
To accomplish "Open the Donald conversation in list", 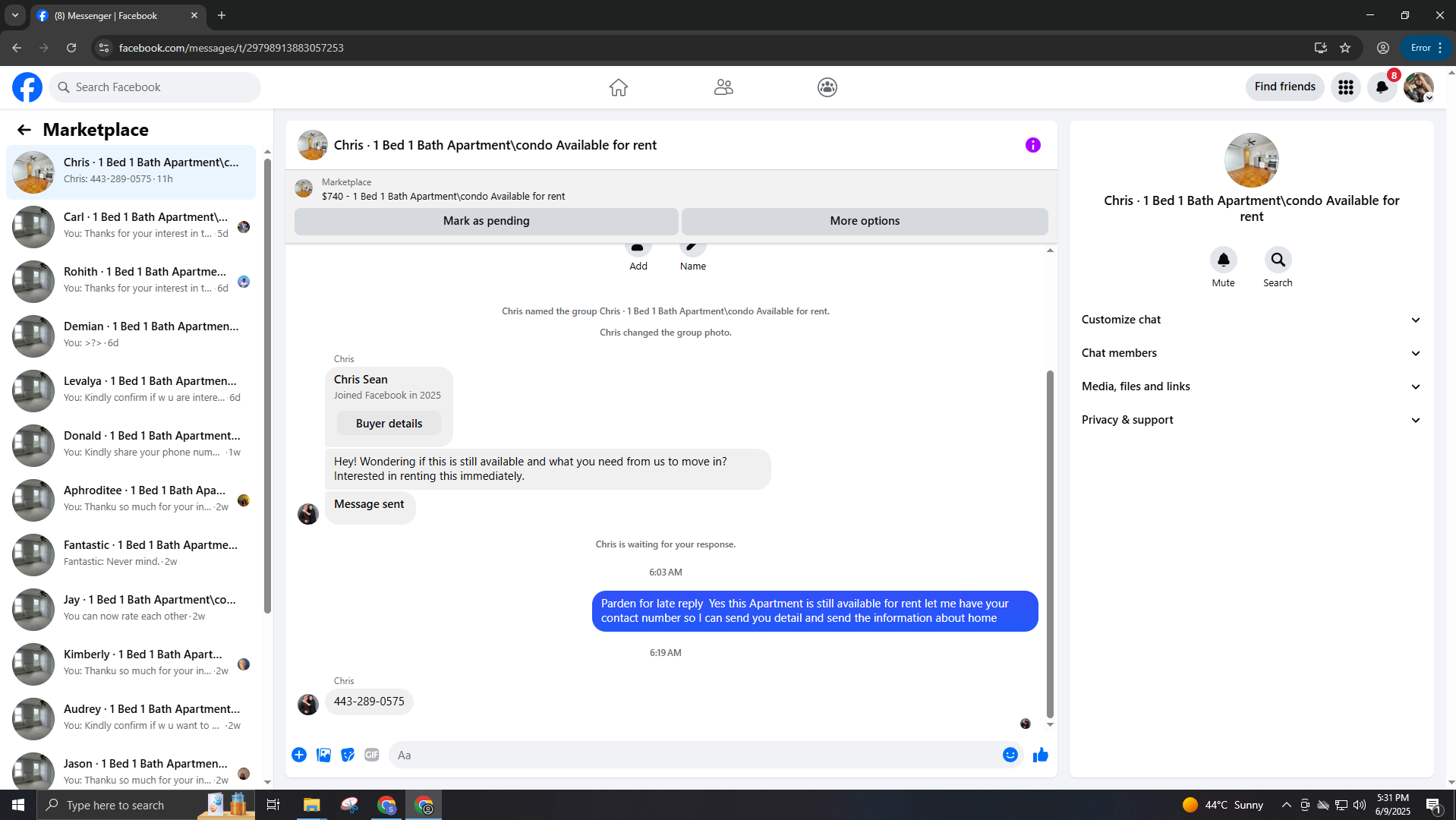I will (131, 446).
